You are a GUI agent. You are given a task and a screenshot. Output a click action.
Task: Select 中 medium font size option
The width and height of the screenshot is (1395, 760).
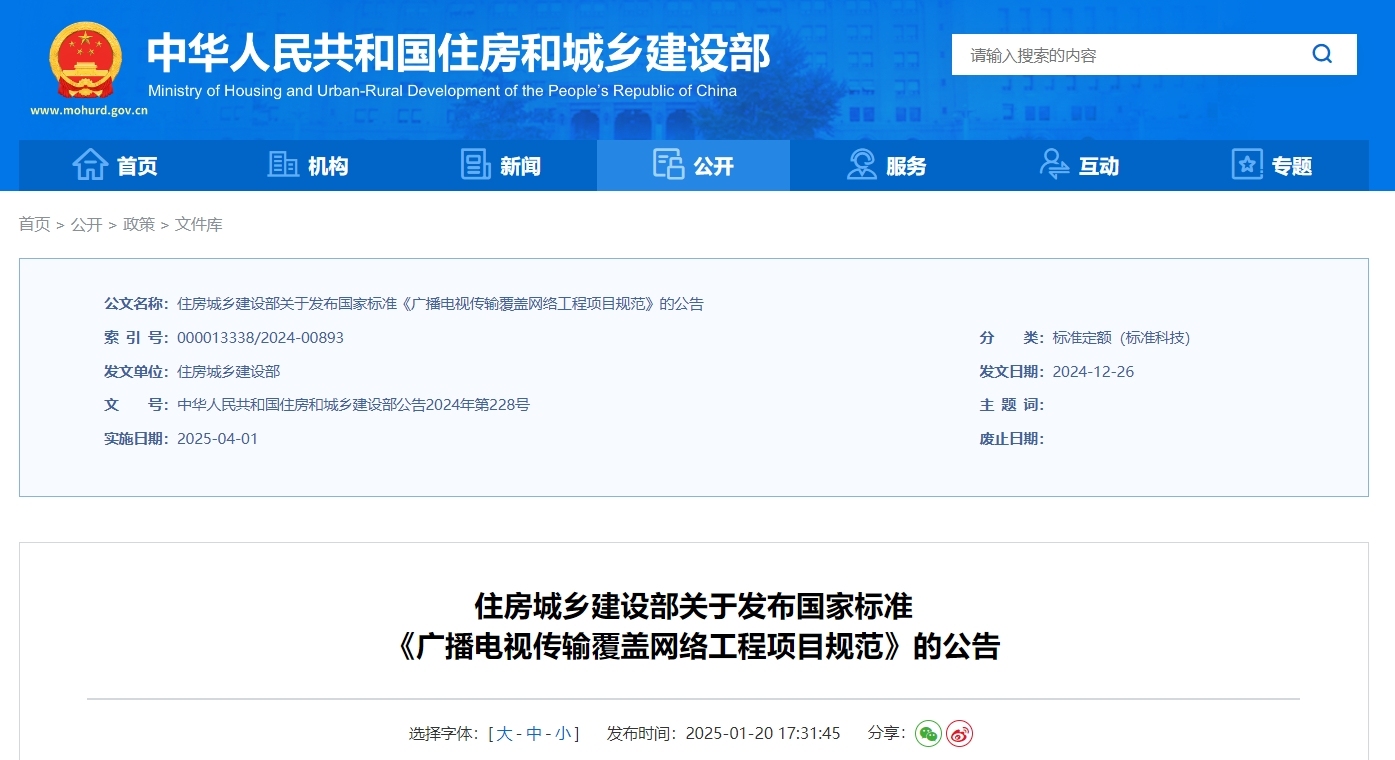[535, 733]
